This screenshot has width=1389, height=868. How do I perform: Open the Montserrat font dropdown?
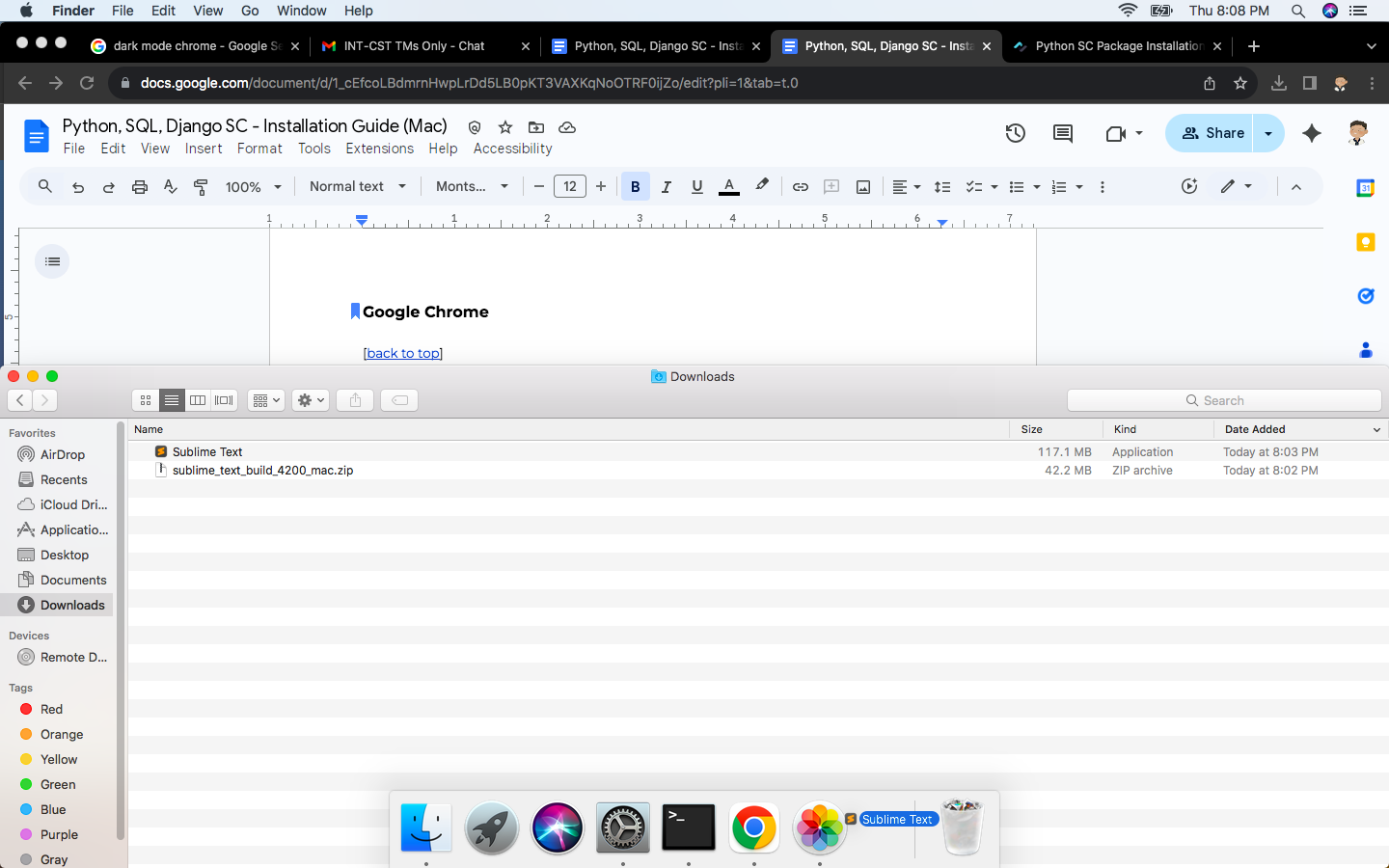(471, 187)
